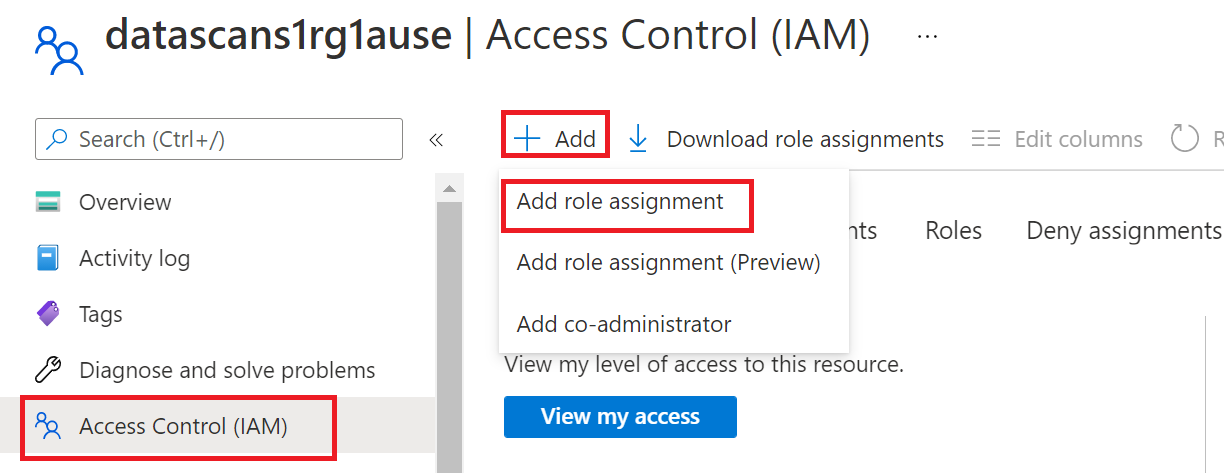Collapse the sidebar with double chevron

point(436,139)
